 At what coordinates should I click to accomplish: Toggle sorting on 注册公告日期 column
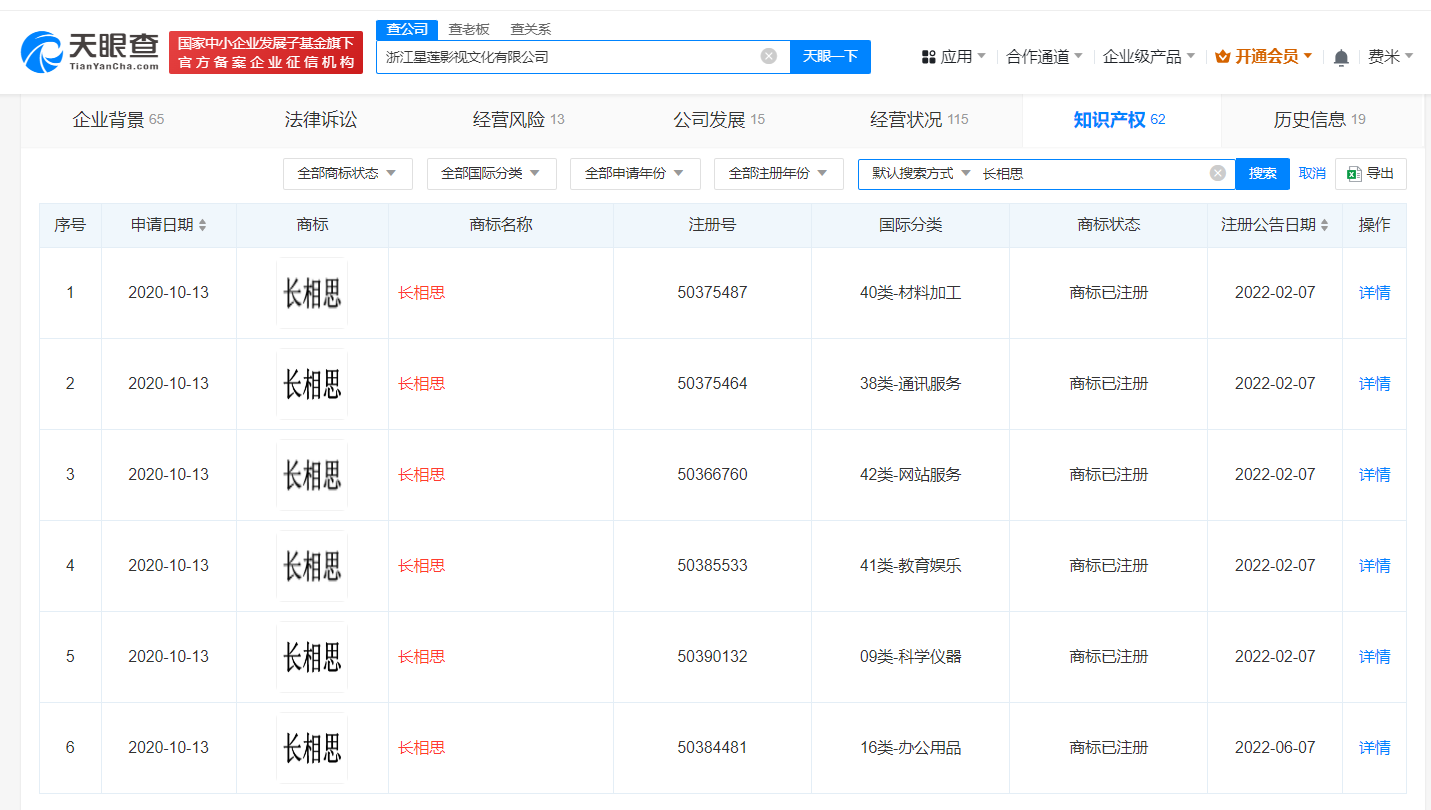1326,224
